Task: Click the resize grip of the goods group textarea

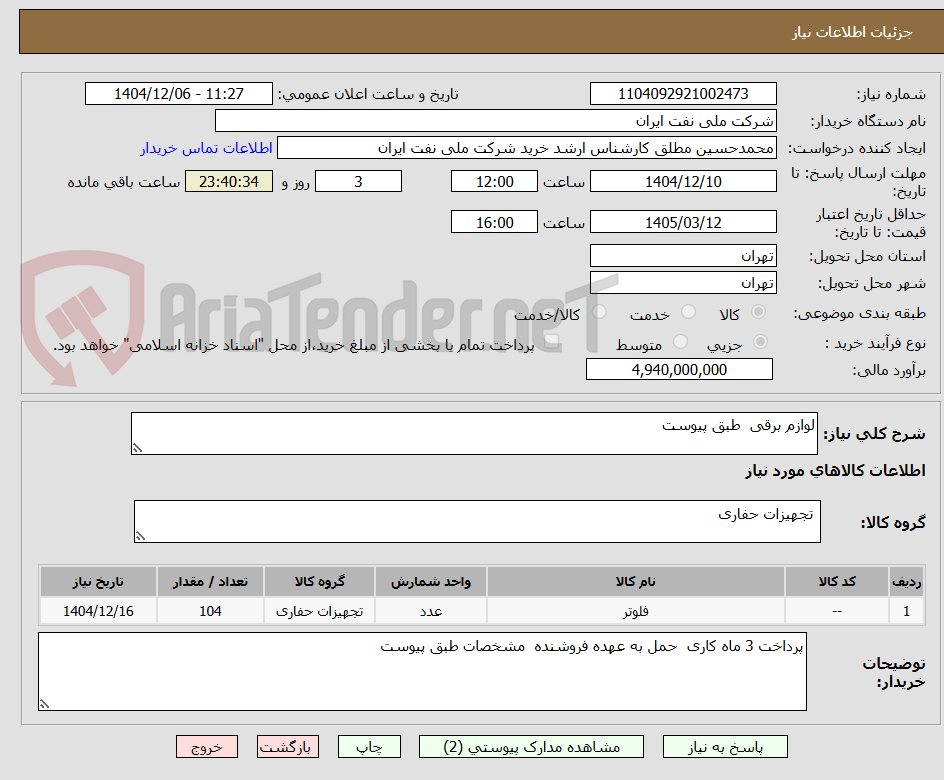Action: point(140,536)
